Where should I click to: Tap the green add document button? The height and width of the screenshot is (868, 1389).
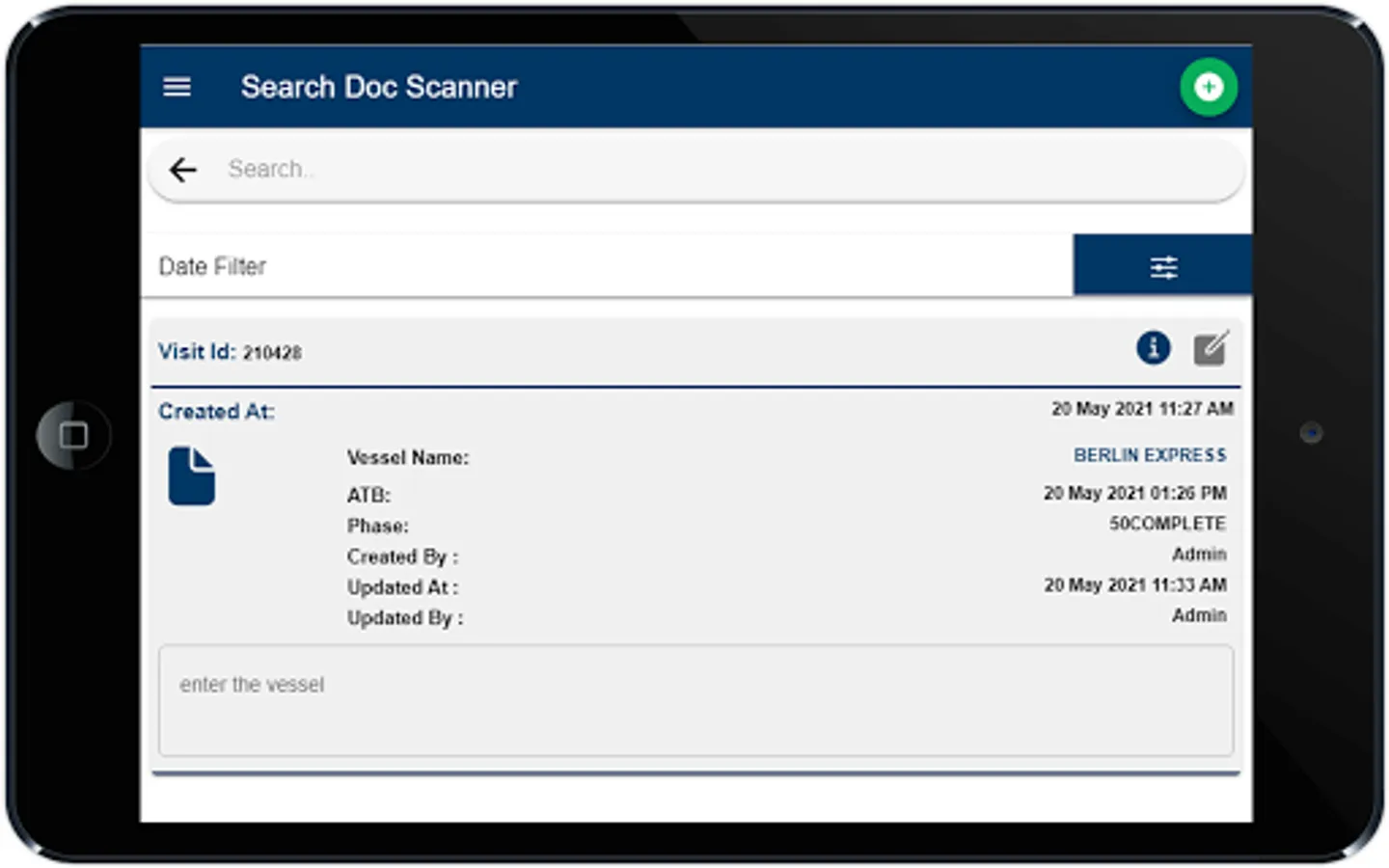[1209, 87]
